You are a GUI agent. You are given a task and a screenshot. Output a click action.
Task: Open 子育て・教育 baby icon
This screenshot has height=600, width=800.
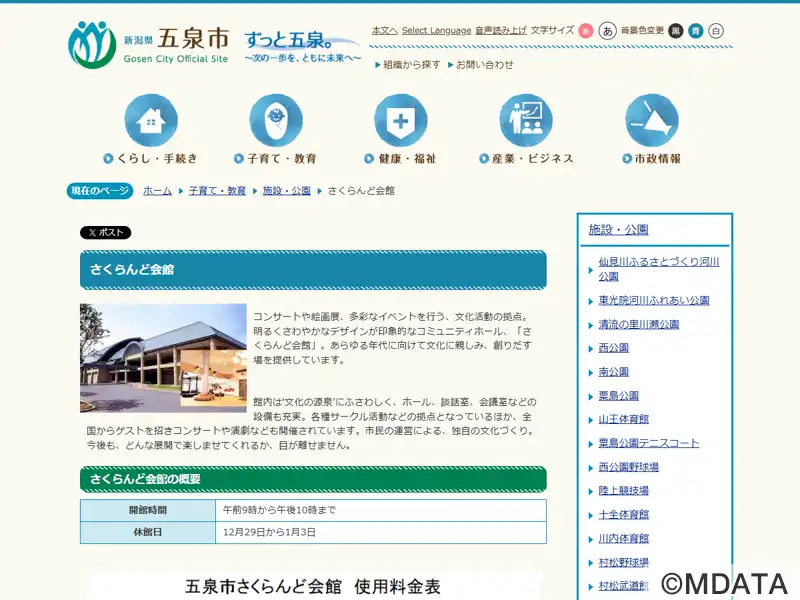coord(276,120)
